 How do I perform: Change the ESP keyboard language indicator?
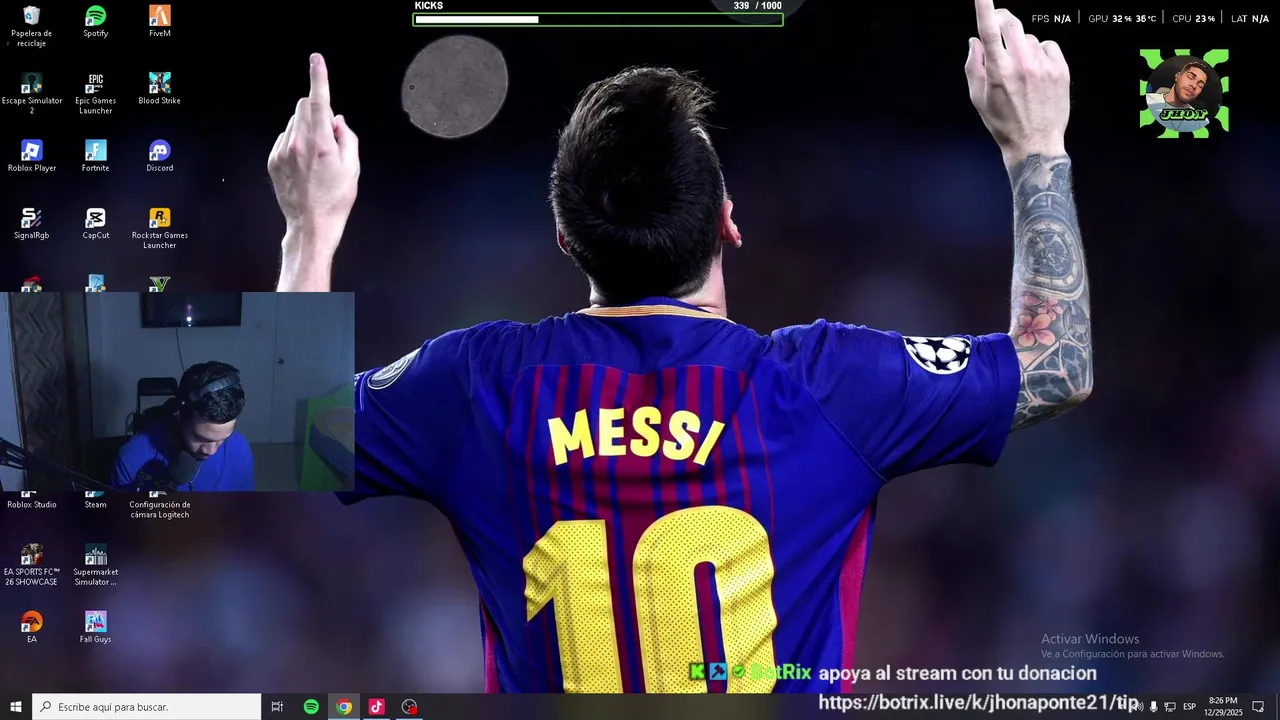(x=1189, y=707)
